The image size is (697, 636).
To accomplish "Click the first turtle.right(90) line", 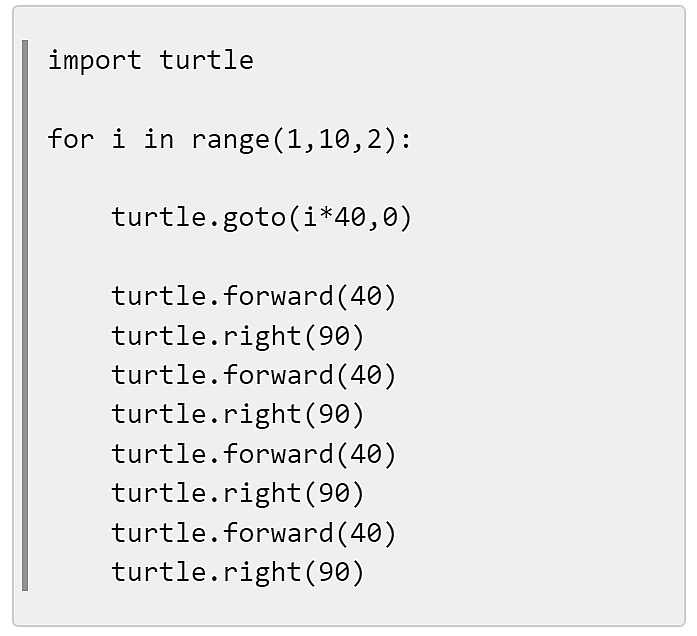I will coord(238,336).
